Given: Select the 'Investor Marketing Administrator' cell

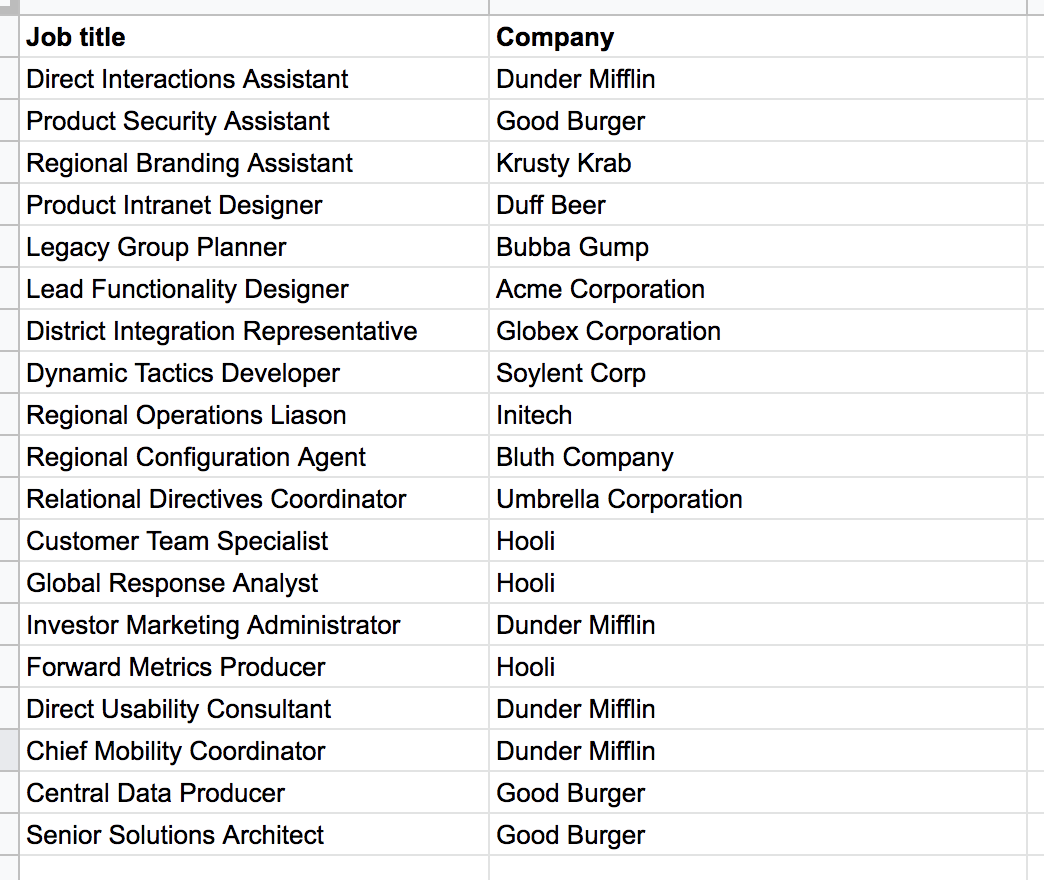Looking at the screenshot, I should pyautogui.click(x=254, y=624).
